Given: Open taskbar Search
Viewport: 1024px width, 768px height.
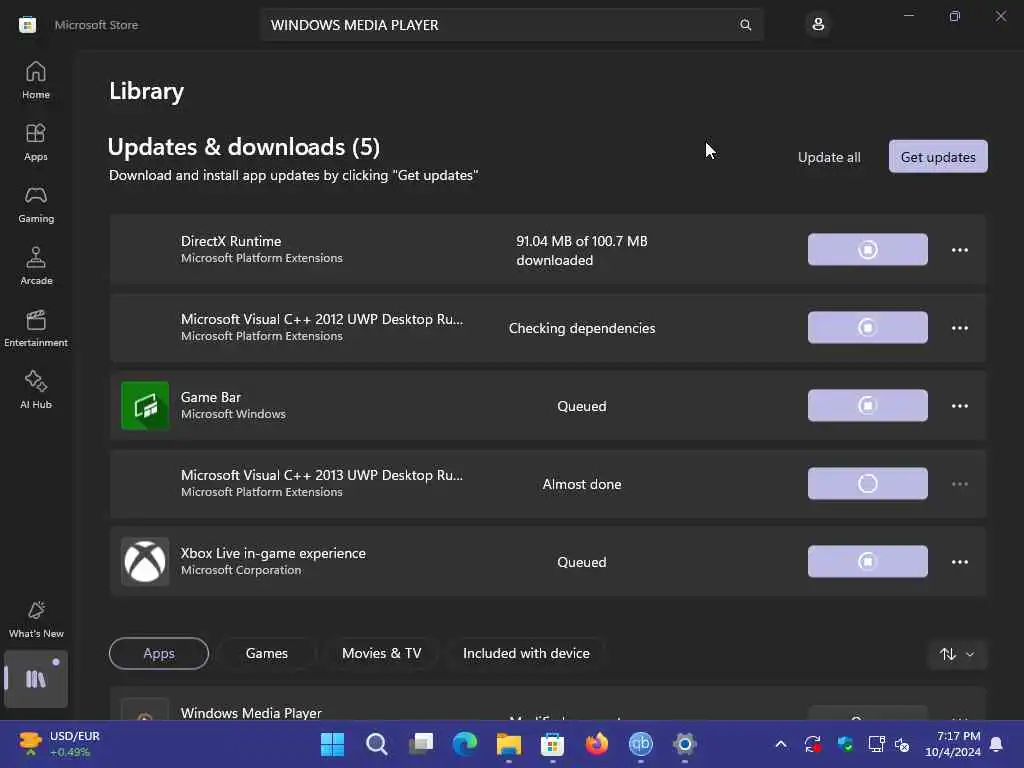Looking at the screenshot, I should point(377,744).
